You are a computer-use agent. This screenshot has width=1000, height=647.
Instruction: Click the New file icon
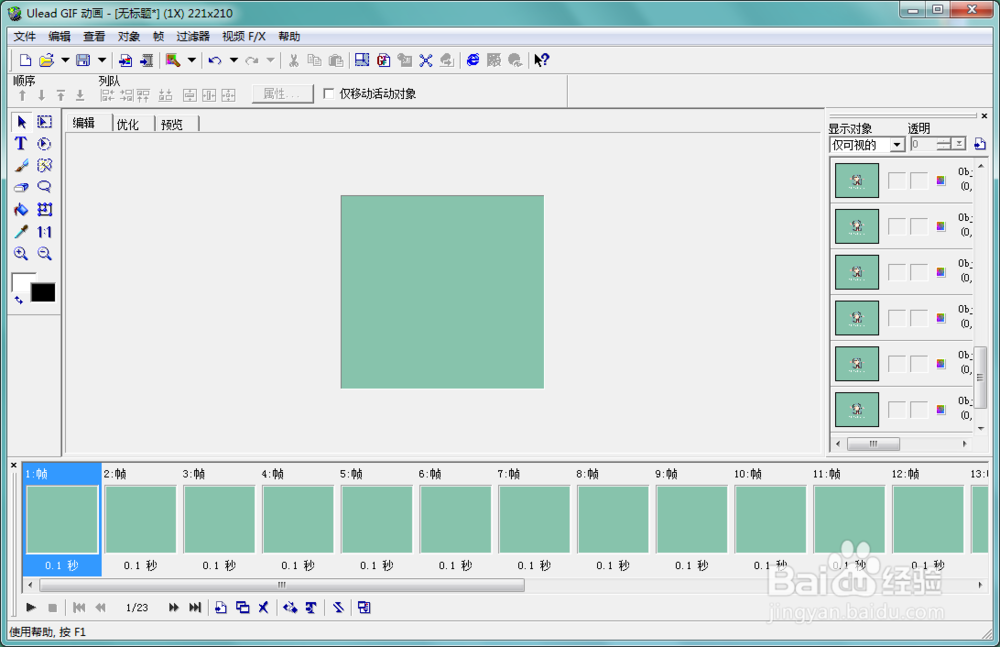[x=25, y=60]
